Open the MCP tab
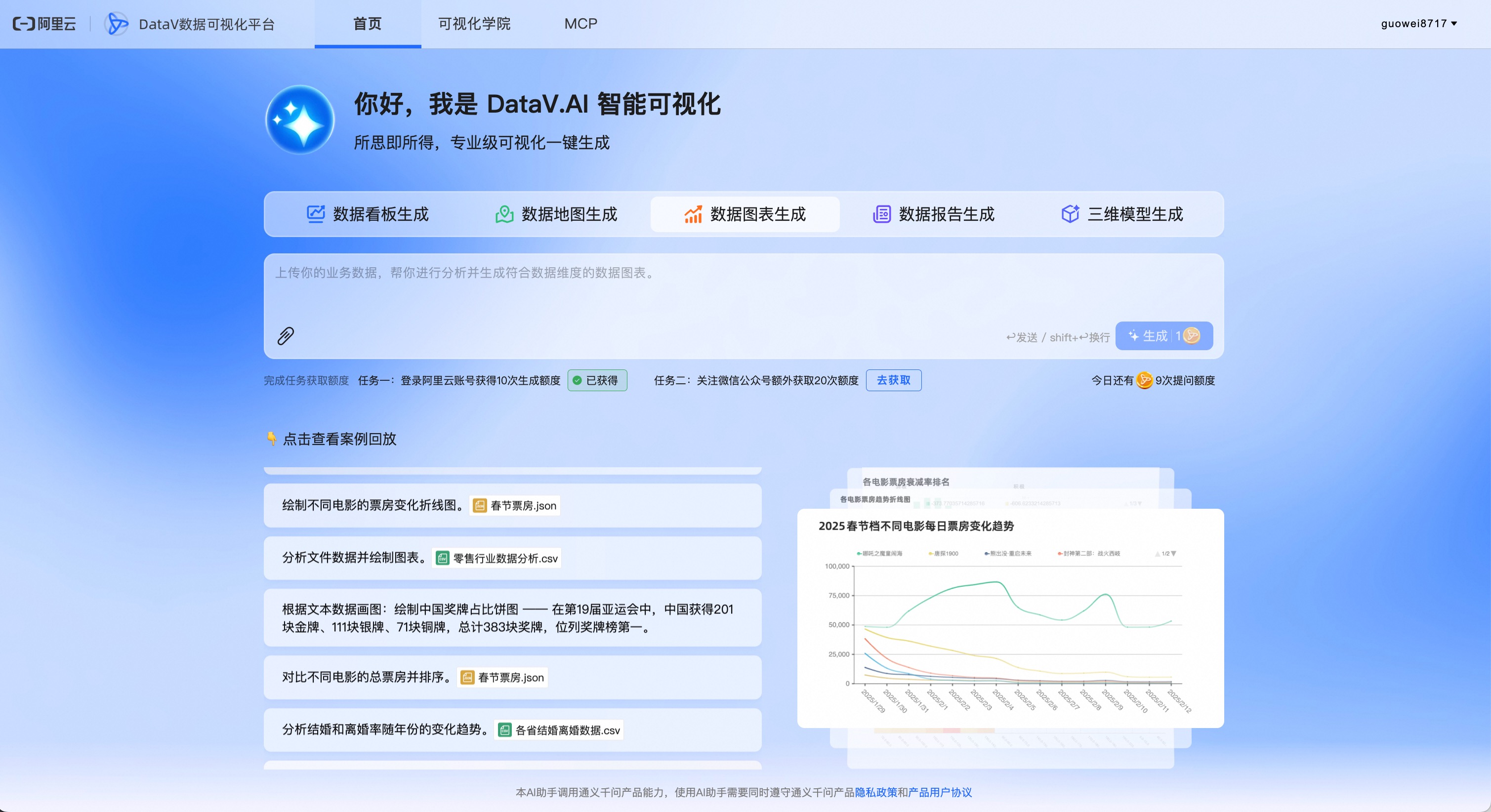The width and height of the screenshot is (1491, 812). coord(580,24)
